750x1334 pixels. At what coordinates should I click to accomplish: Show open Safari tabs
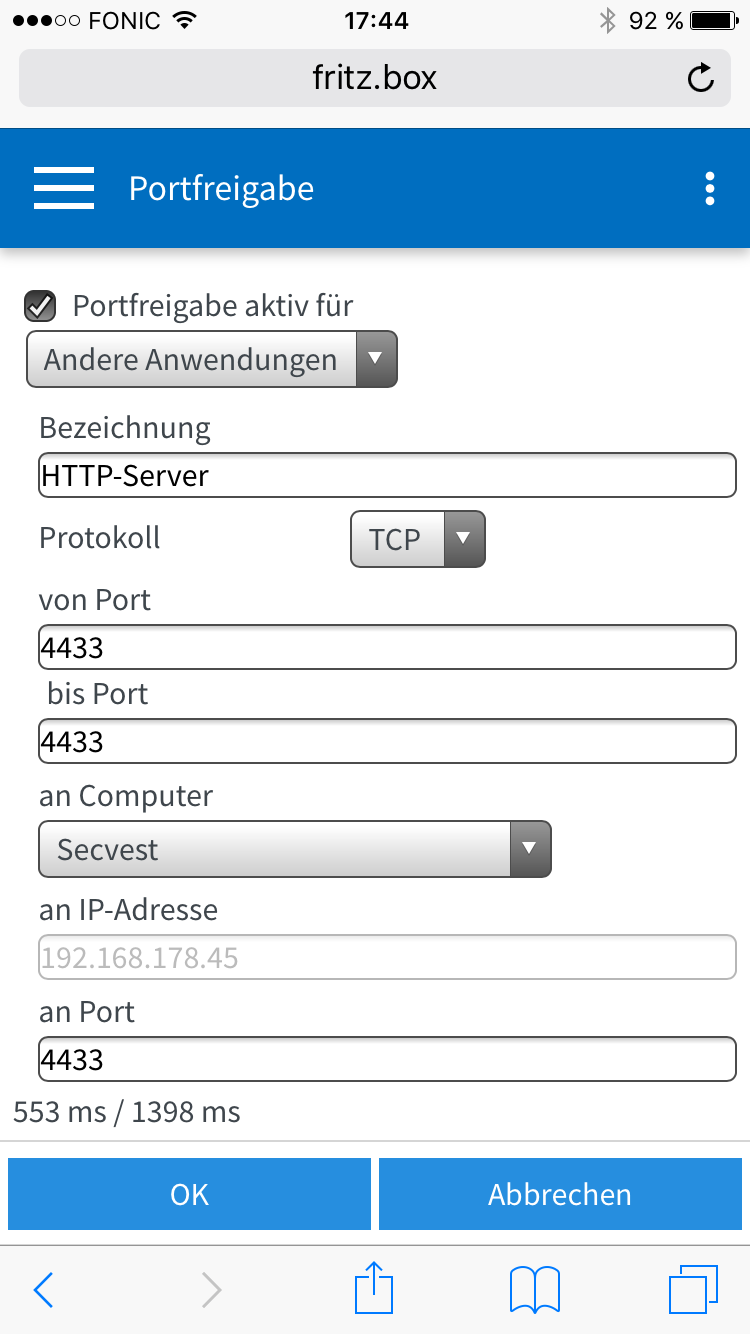(x=692, y=1290)
